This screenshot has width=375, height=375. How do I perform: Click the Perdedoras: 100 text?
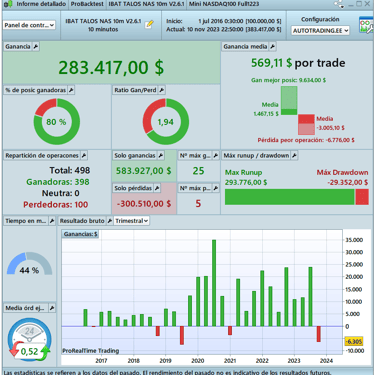(56, 204)
